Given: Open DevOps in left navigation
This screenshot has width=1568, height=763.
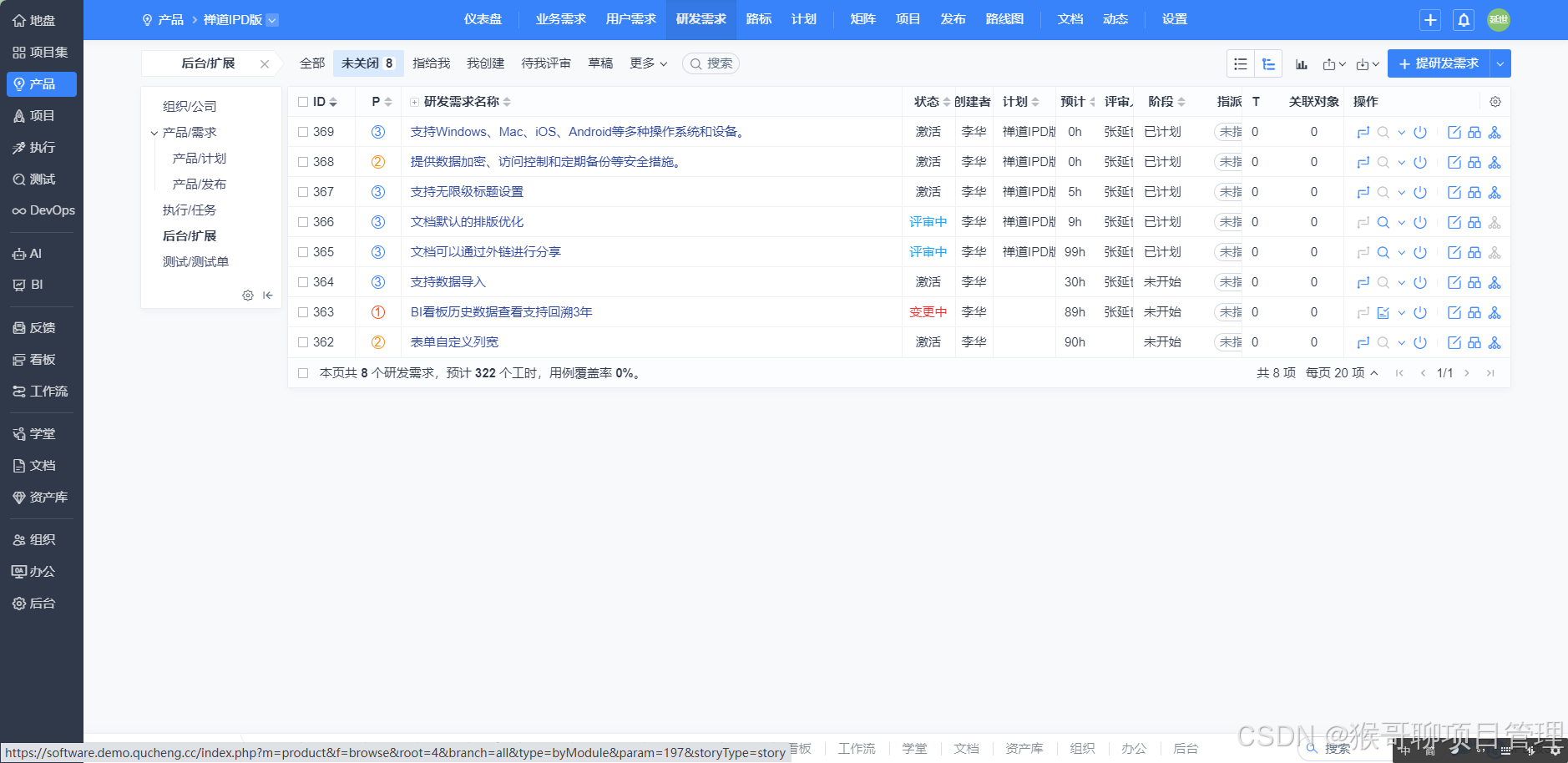Looking at the screenshot, I should pos(43,210).
